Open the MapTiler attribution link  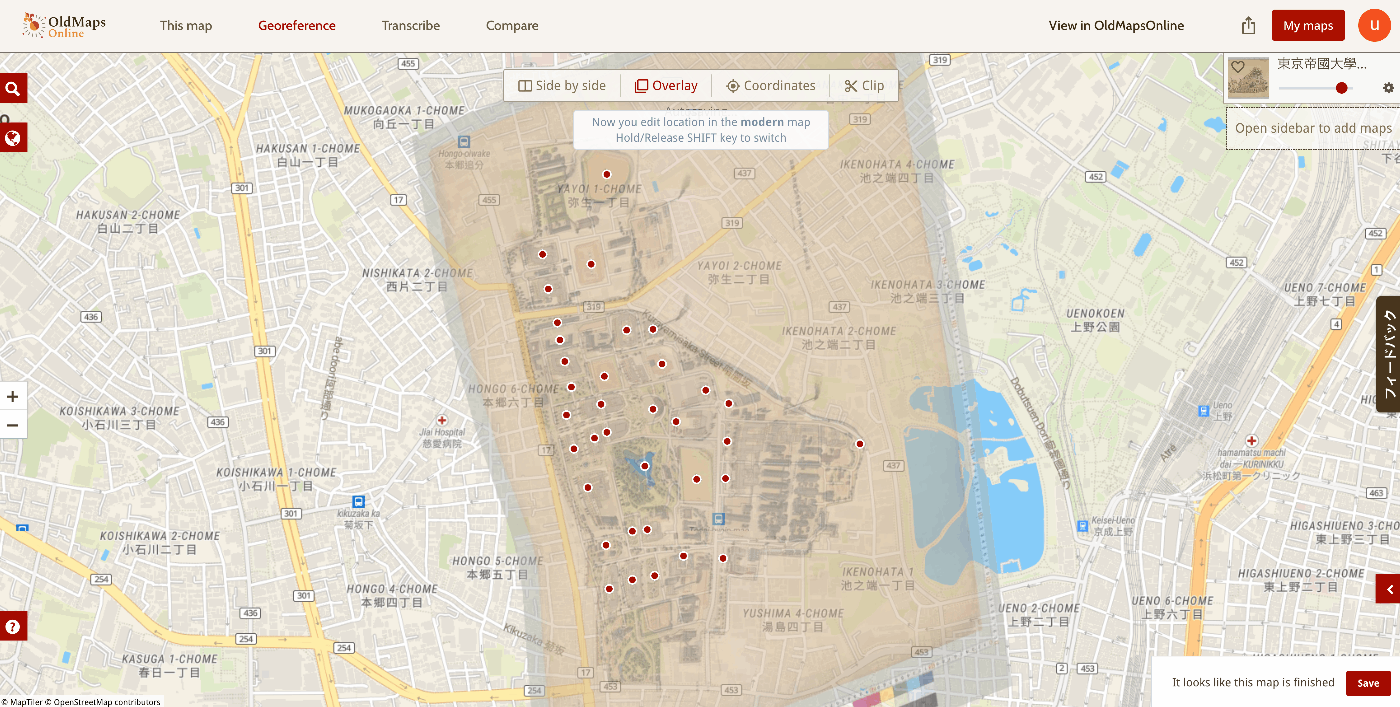[23, 702]
